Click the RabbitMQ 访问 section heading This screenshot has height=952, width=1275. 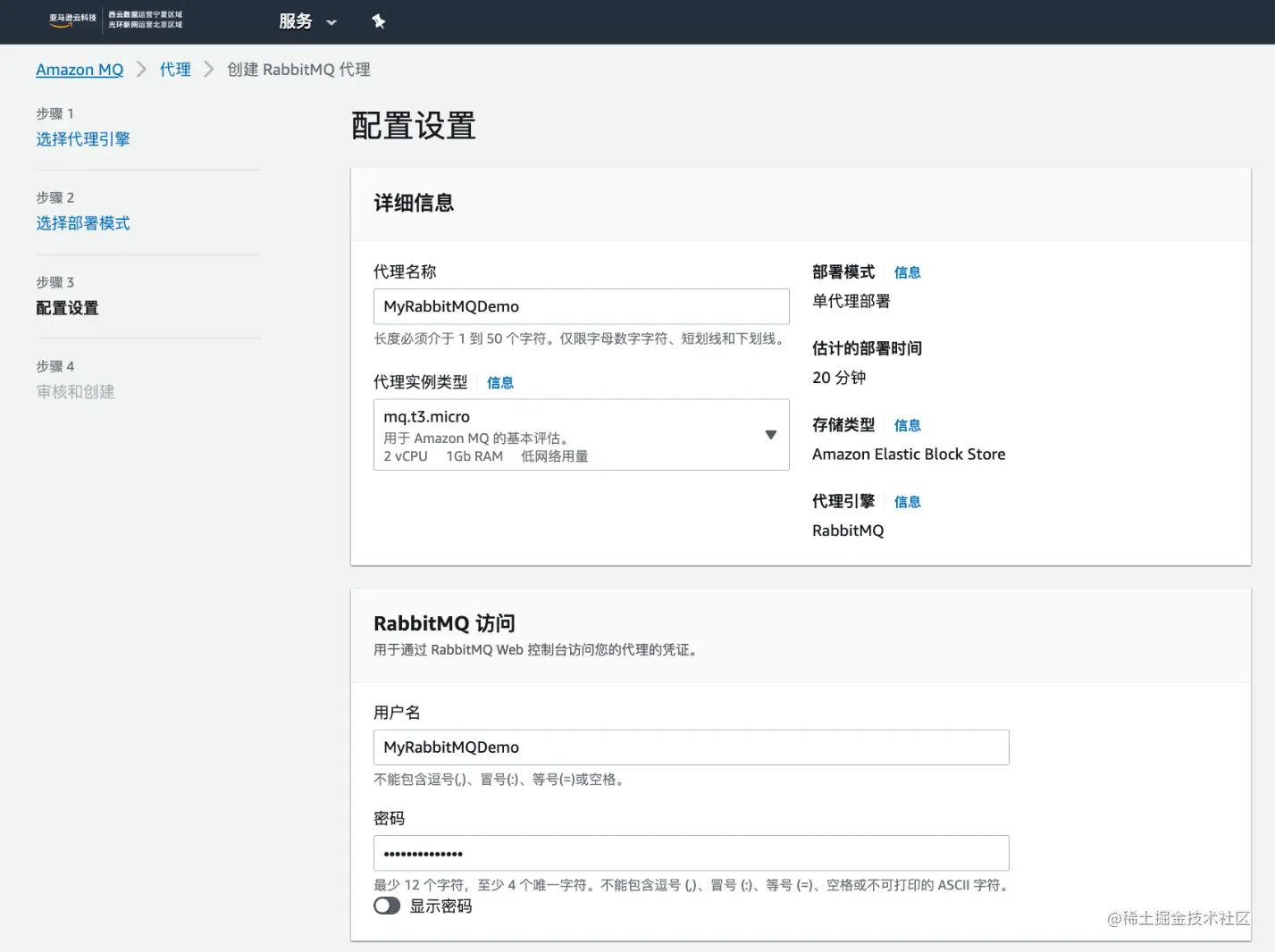(x=444, y=623)
